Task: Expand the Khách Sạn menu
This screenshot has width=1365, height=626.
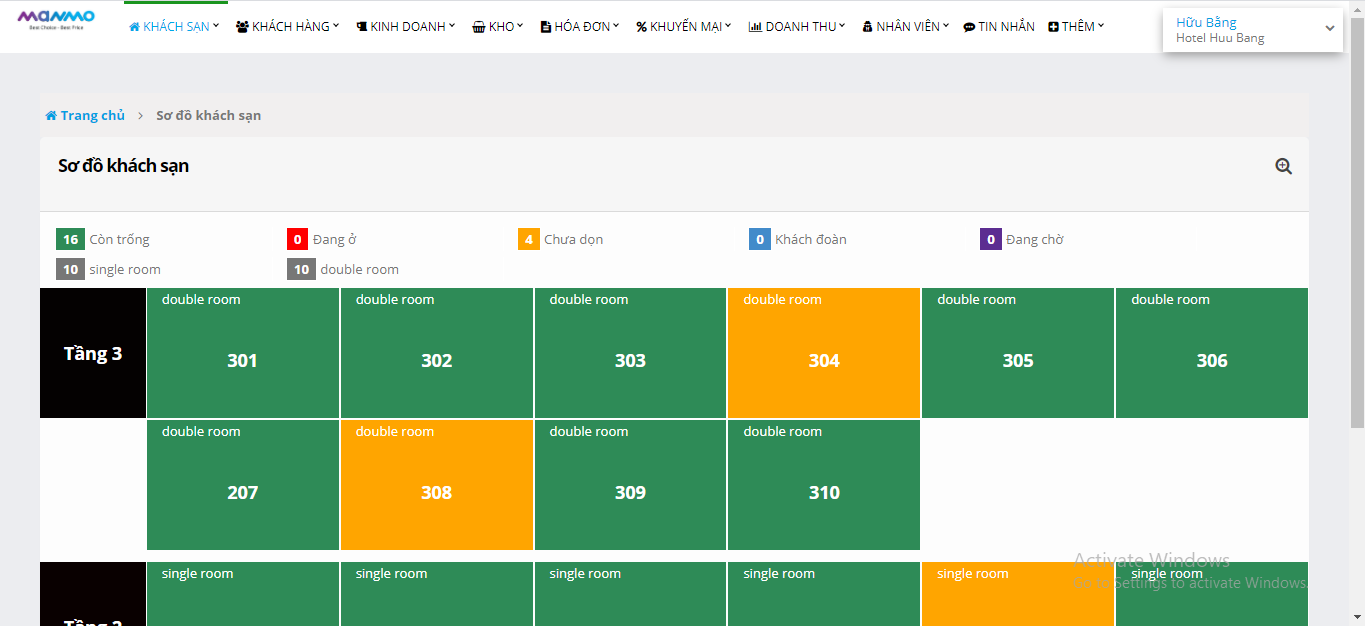Action: (174, 27)
